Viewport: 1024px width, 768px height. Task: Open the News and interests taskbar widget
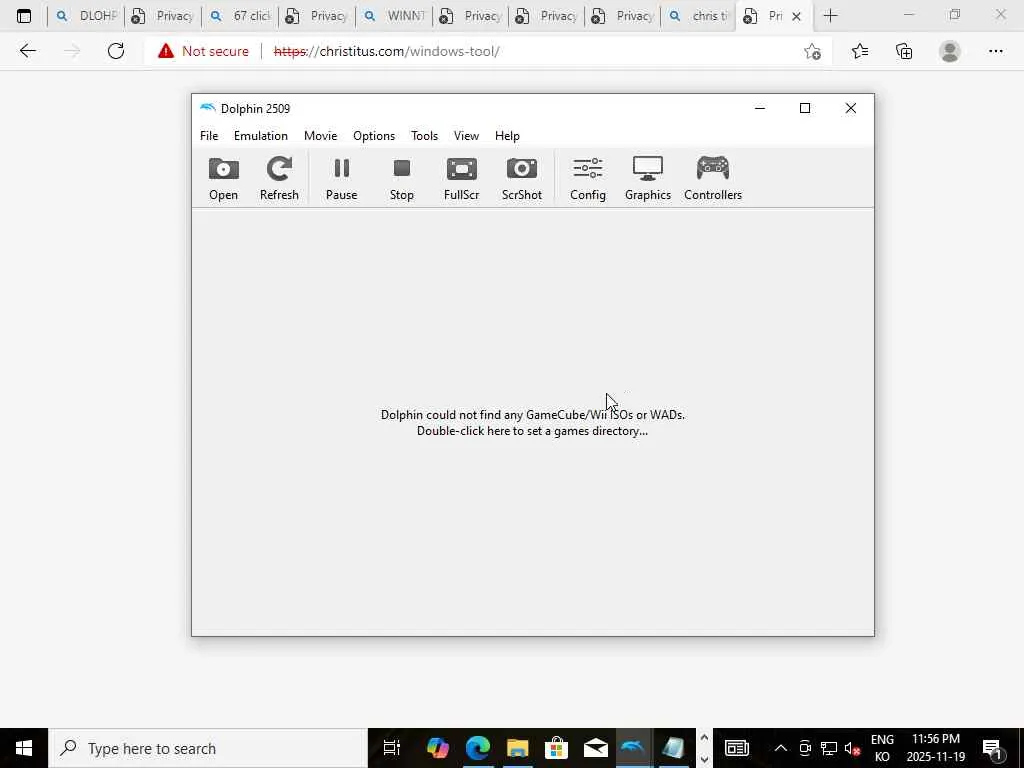[737, 748]
